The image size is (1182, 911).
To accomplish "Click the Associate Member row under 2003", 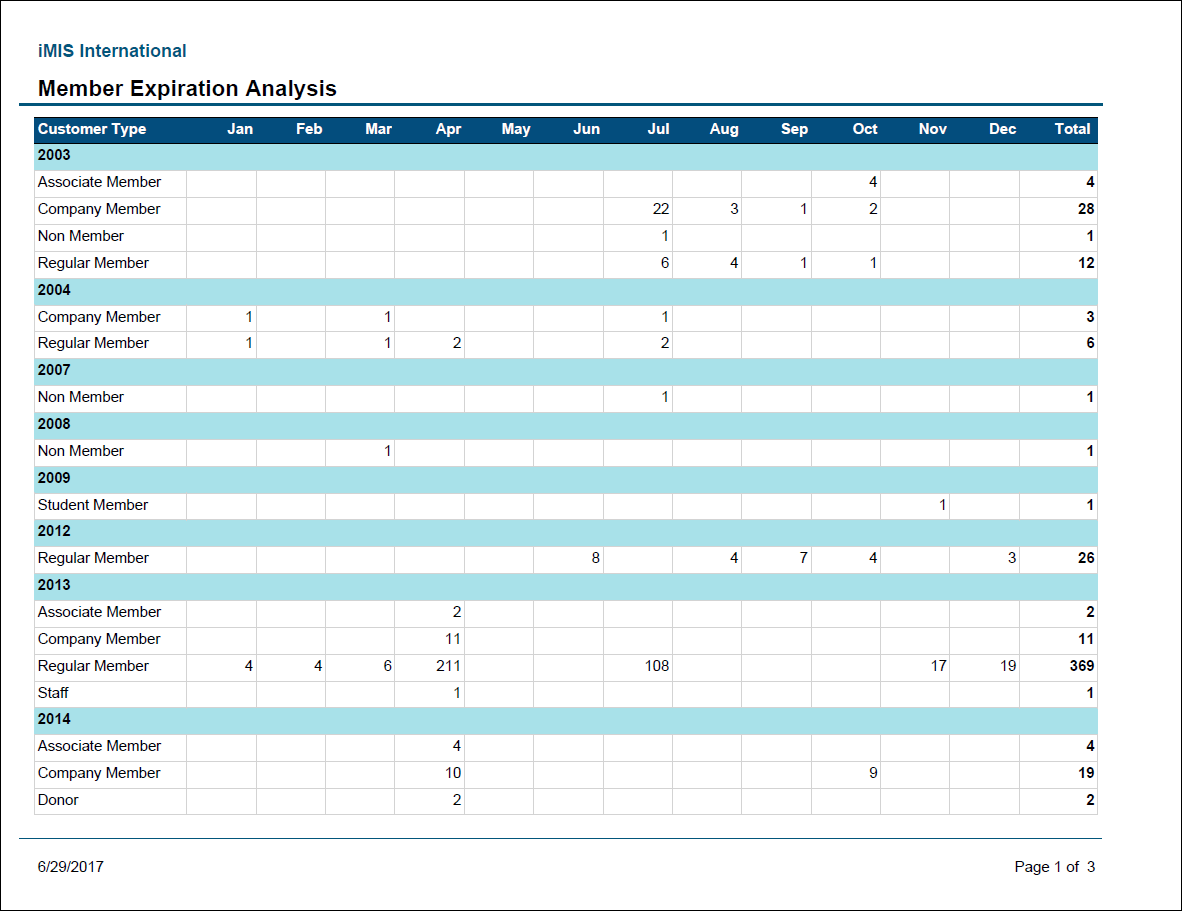I will pos(98,182).
